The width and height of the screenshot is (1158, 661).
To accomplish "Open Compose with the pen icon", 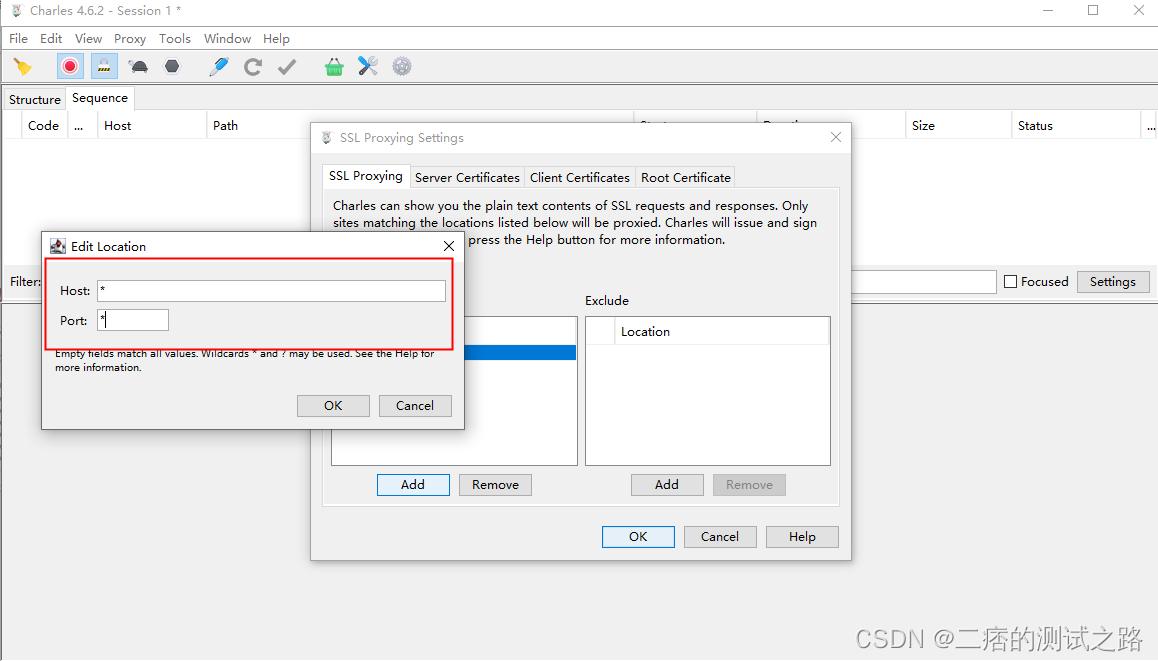I will click(x=219, y=66).
